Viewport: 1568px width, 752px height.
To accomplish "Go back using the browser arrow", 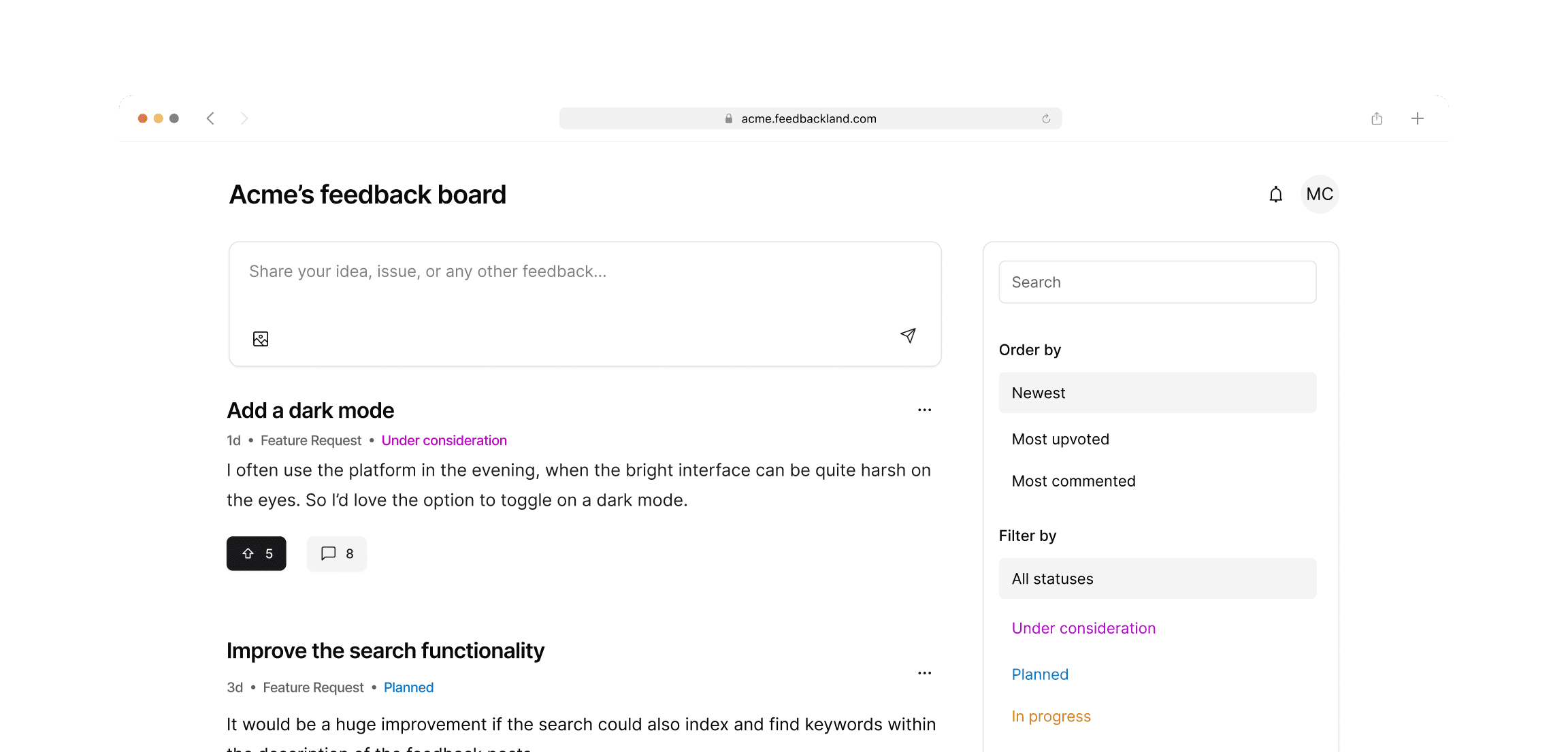I will pos(210,118).
